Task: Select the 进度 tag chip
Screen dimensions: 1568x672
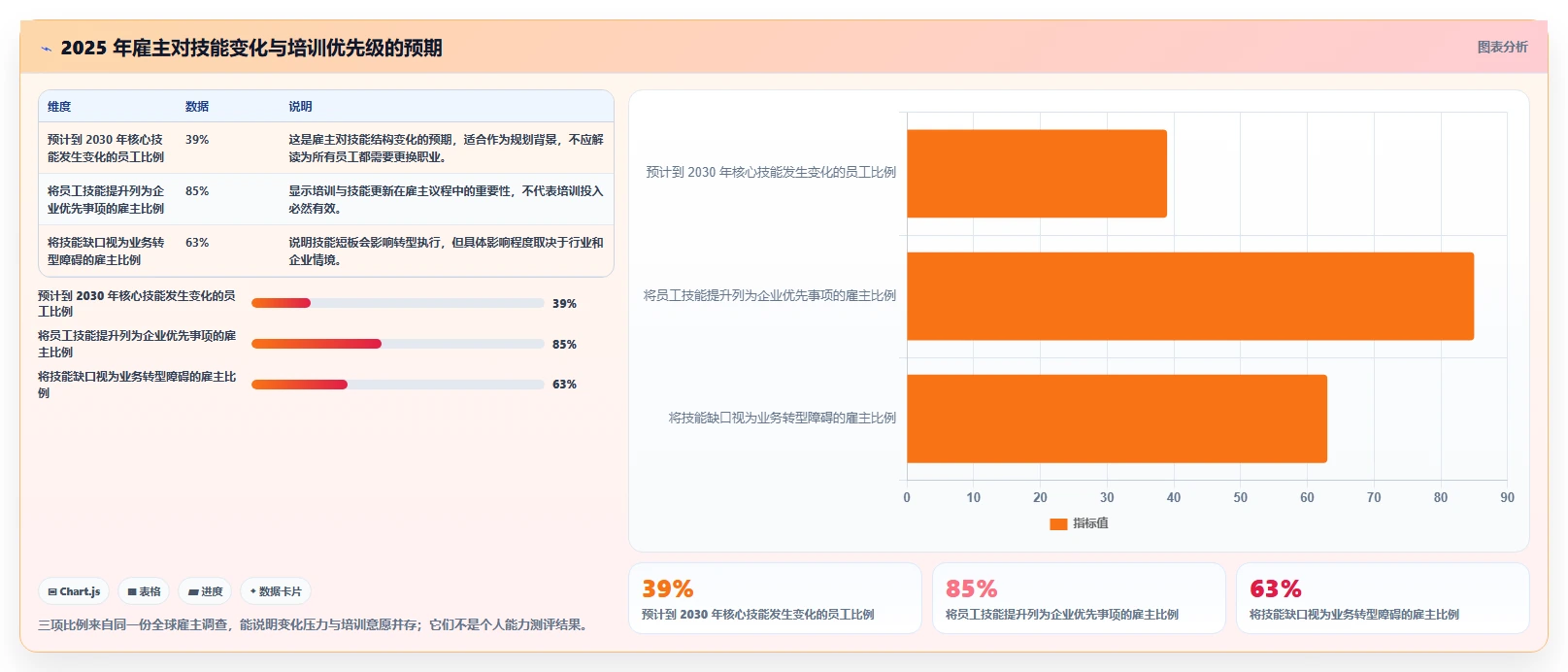Action: (x=206, y=591)
